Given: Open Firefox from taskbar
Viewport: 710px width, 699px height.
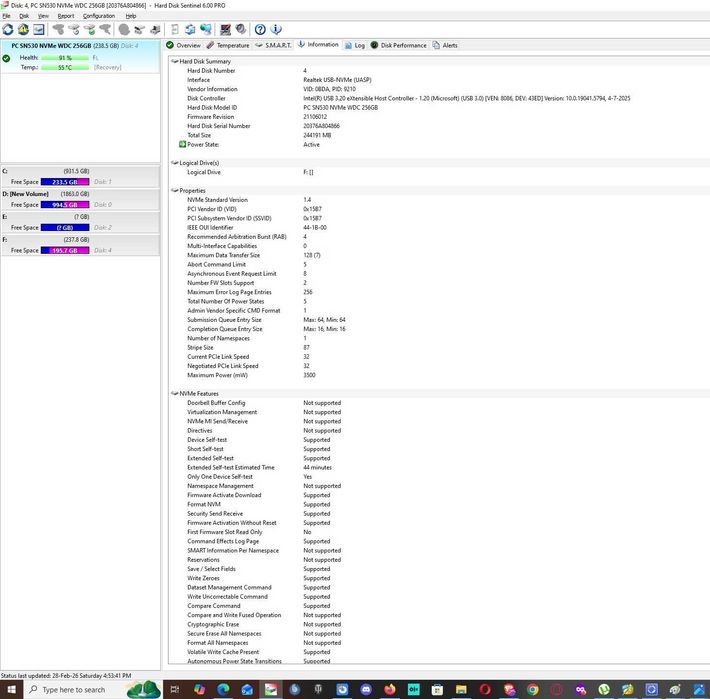Looking at the screenshot, I should coord(390,689).
